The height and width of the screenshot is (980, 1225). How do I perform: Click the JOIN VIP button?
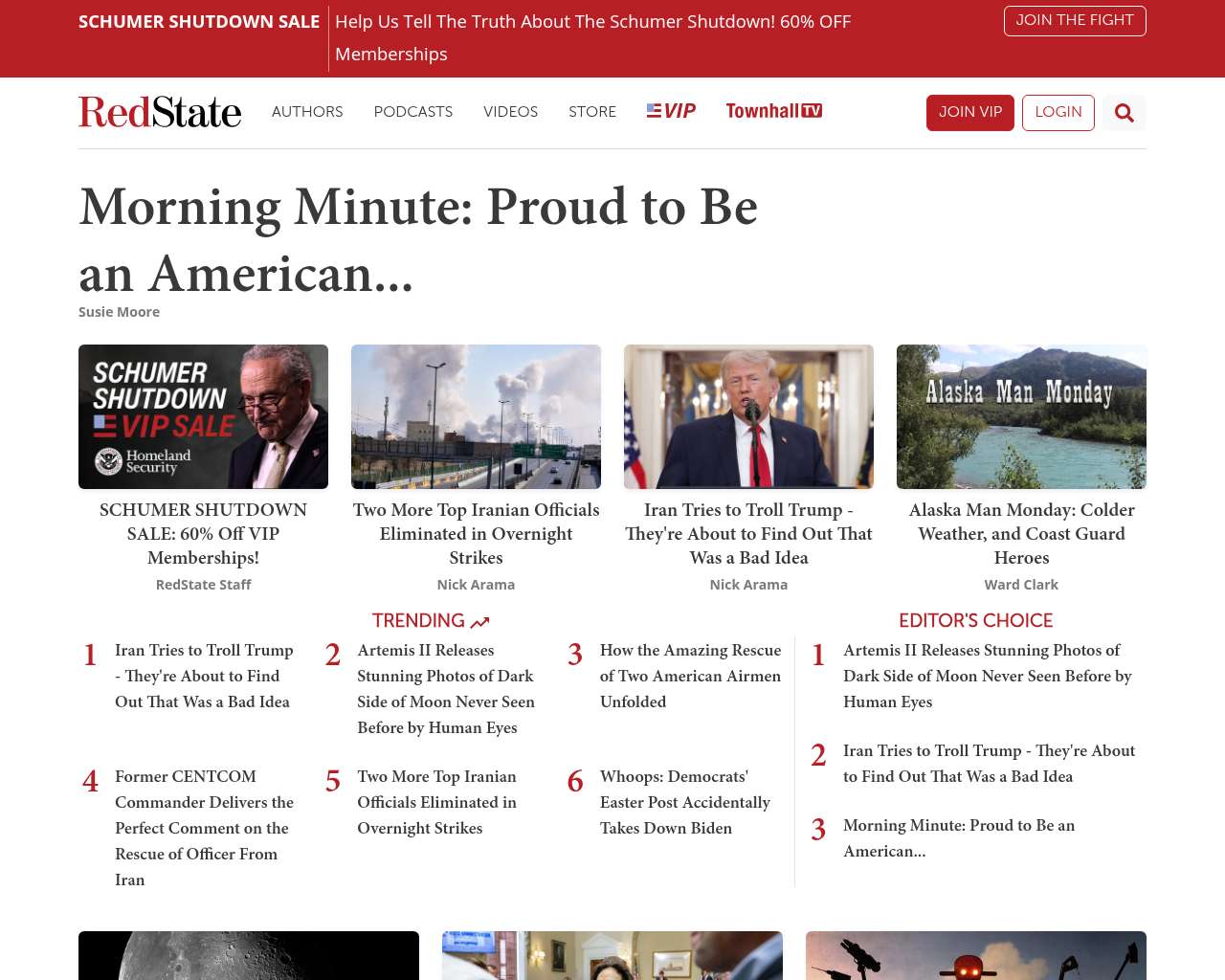[x=969, y=112]
